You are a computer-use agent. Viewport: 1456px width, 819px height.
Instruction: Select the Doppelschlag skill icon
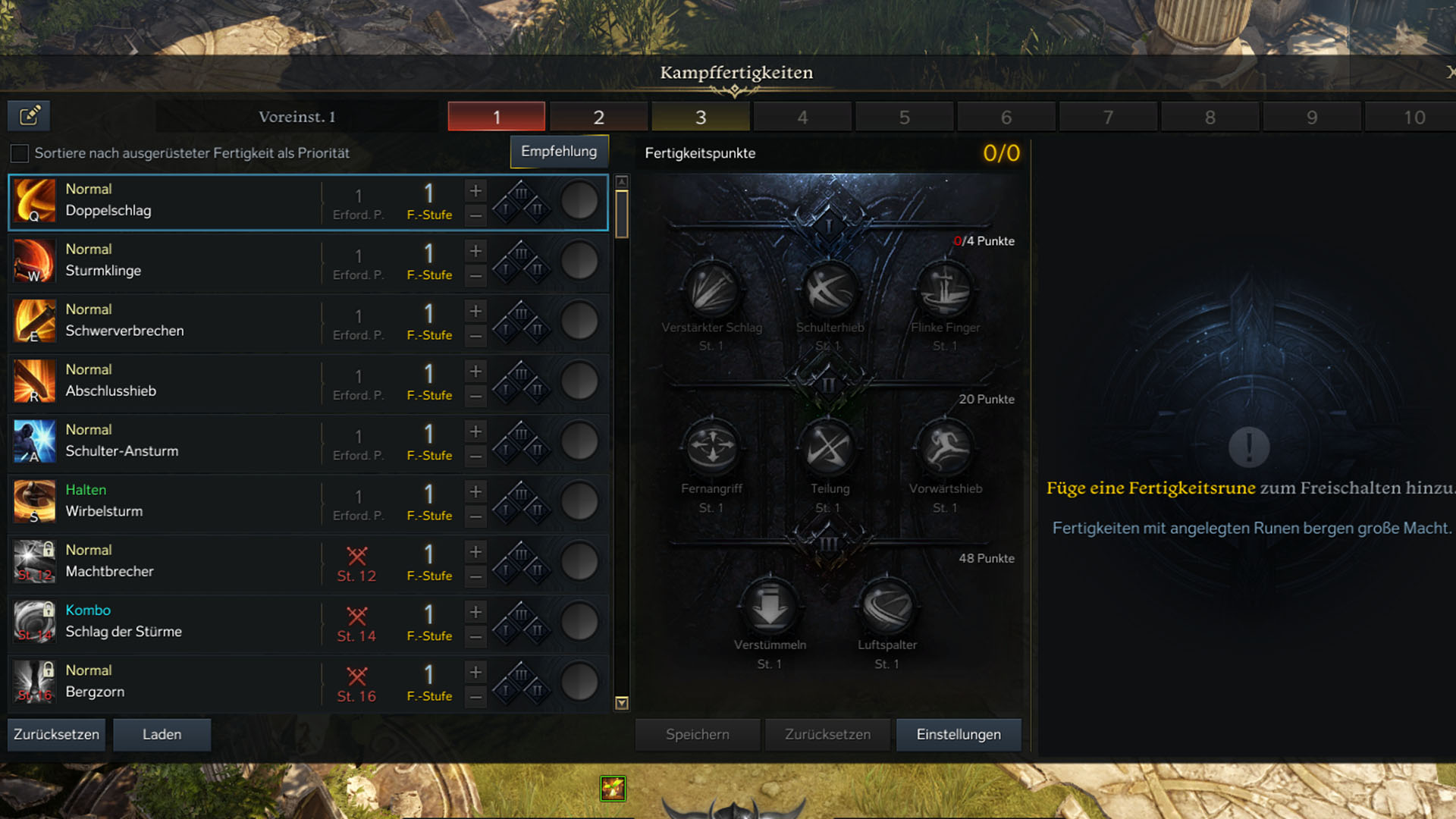point(35,201)
